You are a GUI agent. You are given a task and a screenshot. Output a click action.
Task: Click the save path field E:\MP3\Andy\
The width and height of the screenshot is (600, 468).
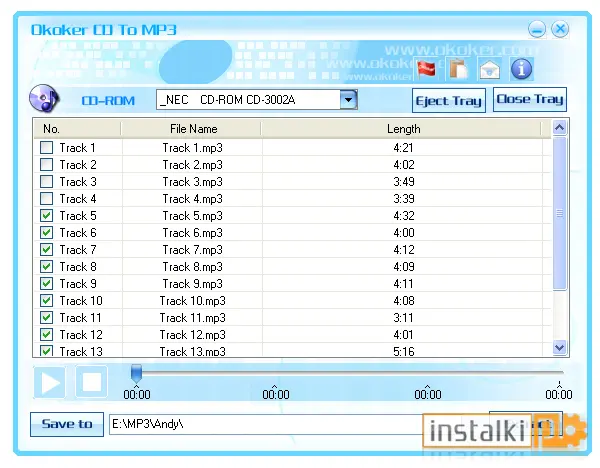coord(266,424)
